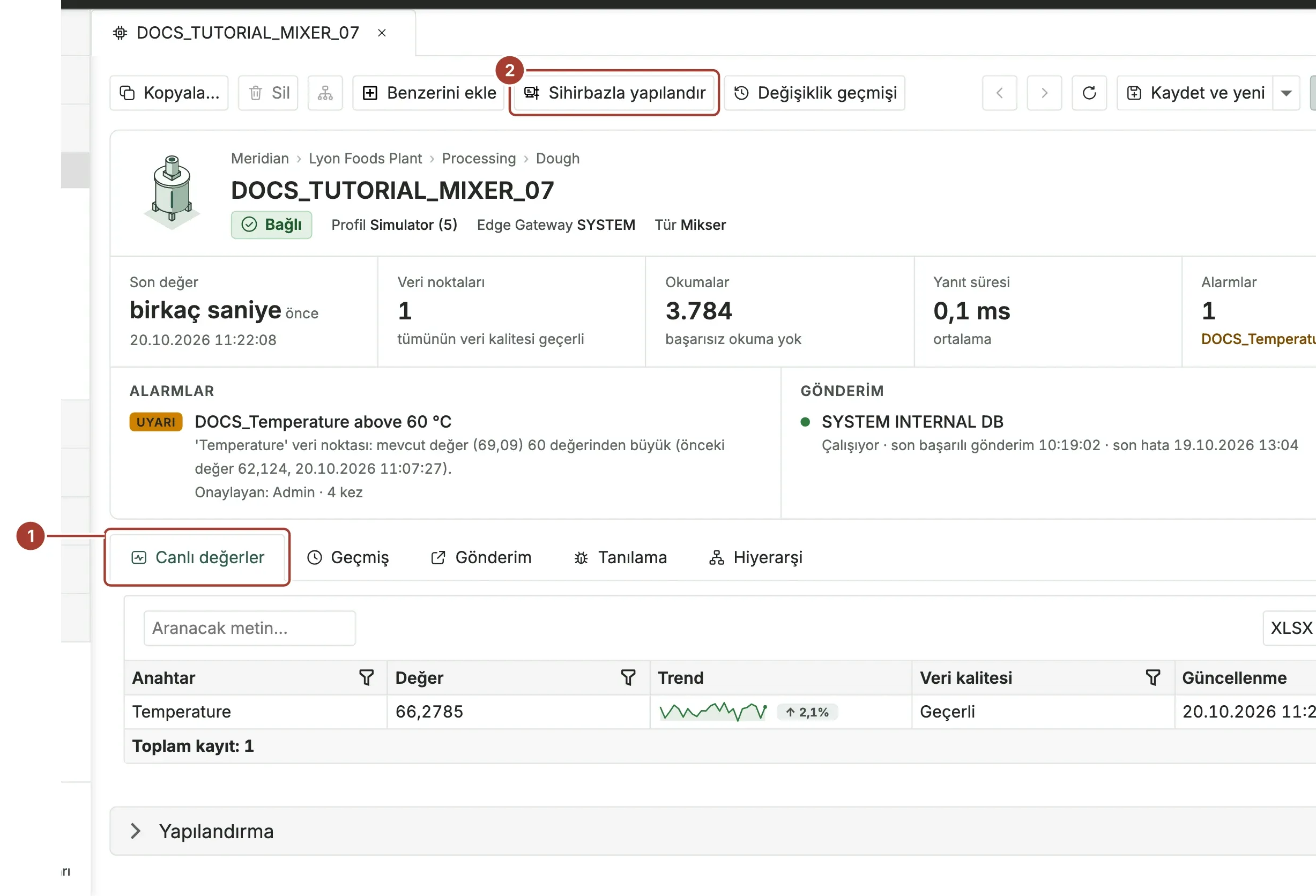Click Sihirbazla yapılandır button
Screen dimensions: 1316x896
coord(614,93)
